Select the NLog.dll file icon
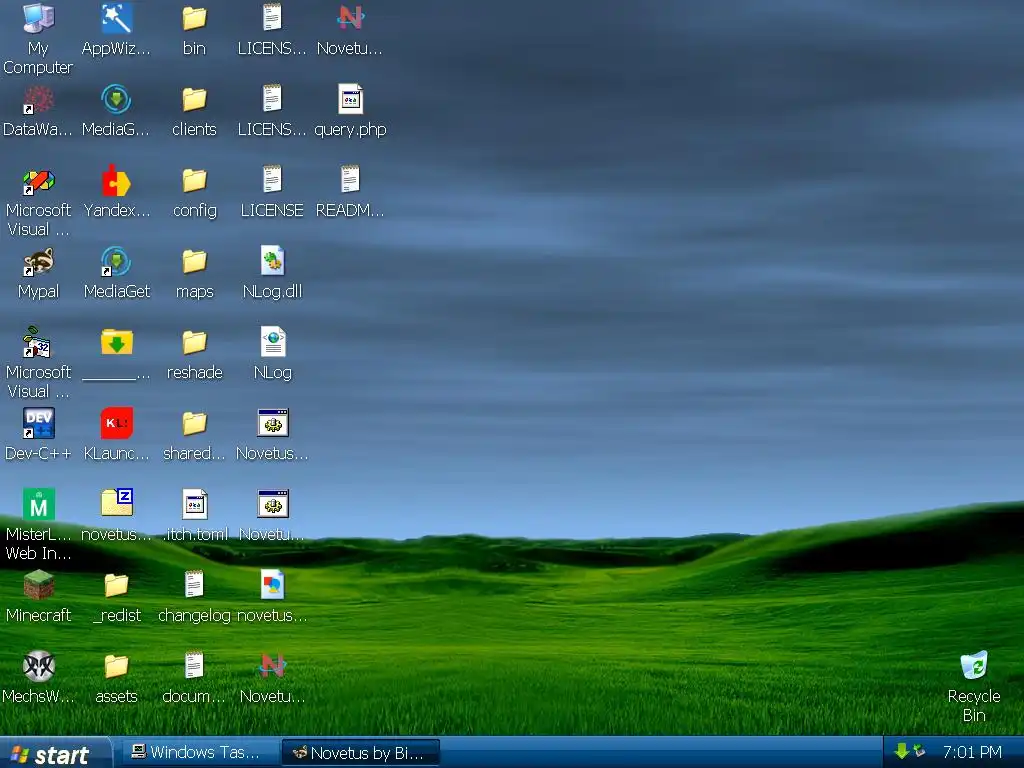 pyautogui.click(x=272, y=261)
